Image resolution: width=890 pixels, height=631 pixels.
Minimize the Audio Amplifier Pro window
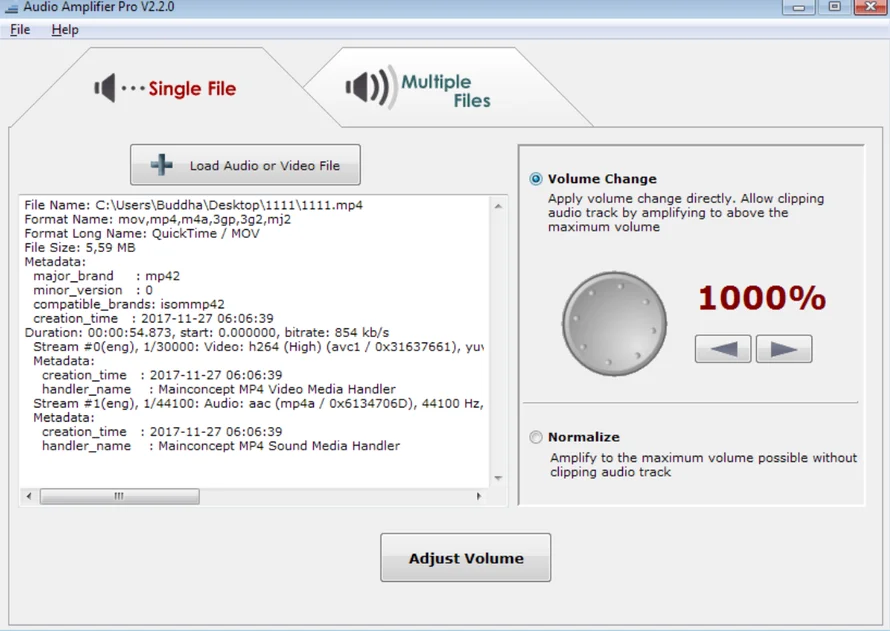pos(799,7)
